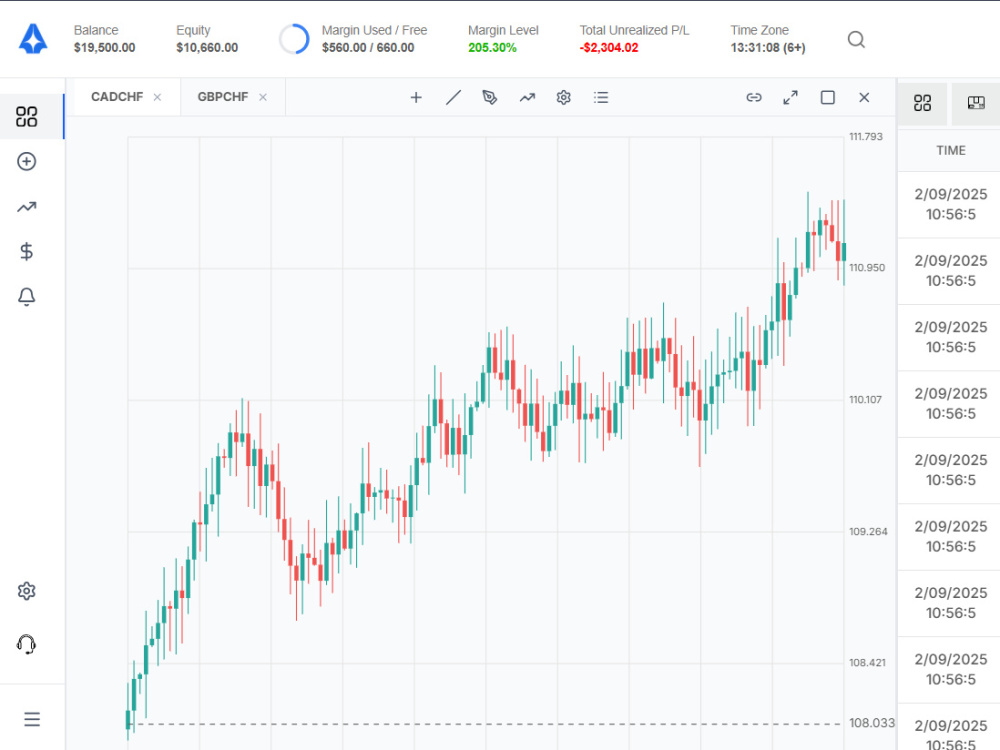Expand chart with the fullscreen arrows icon
Image resolution: width=1000 pixels, height=750 pixels.
click(790, 98)
